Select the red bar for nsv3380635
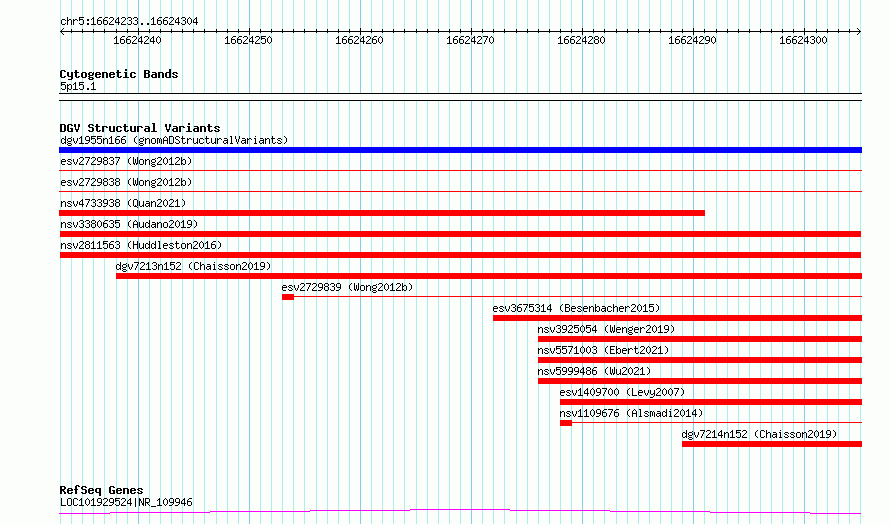 [x=460, y=234]
